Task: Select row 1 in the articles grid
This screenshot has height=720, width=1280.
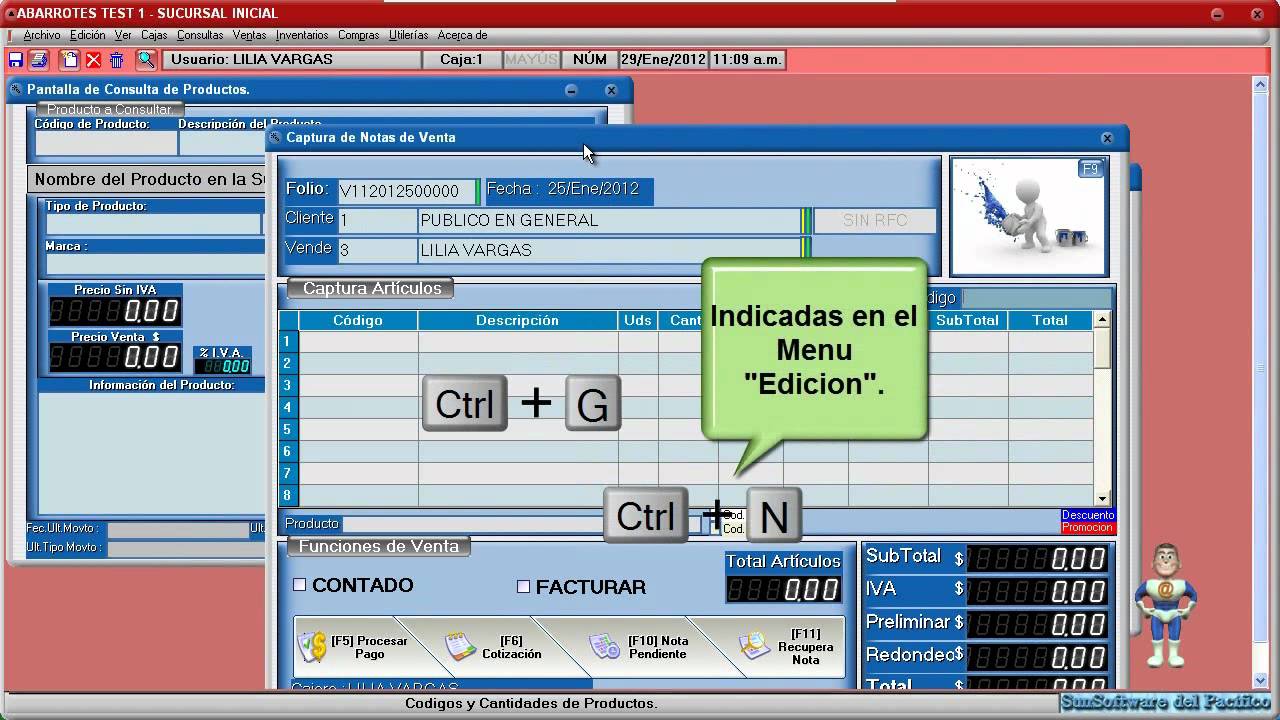Action: tap(287, 341)
